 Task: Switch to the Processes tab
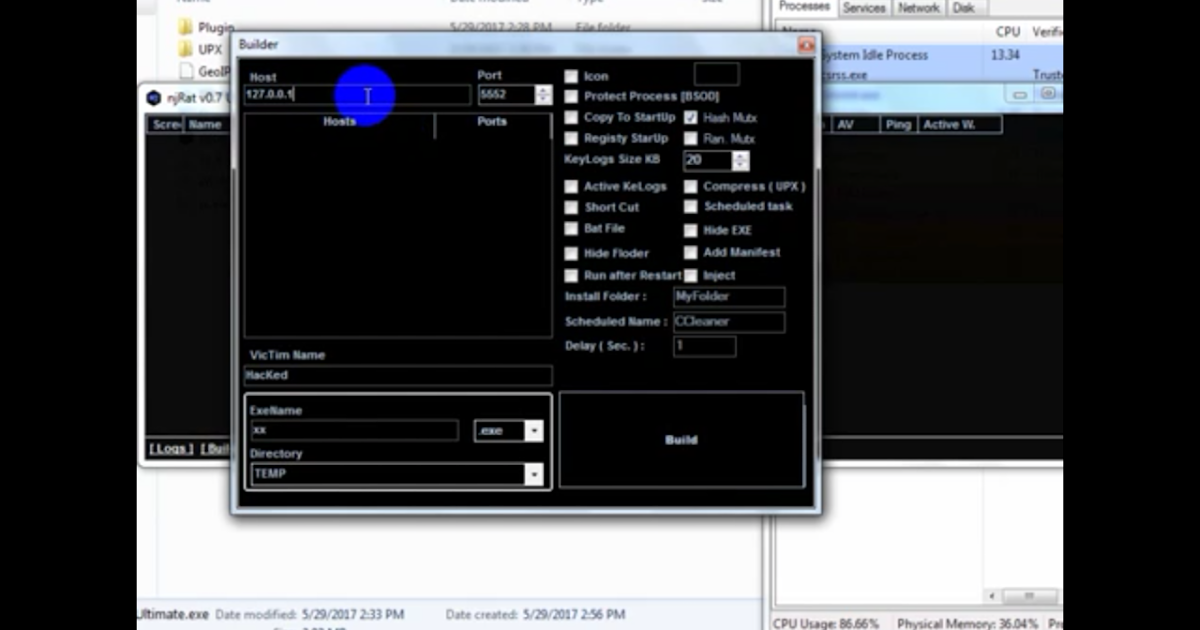coord(805,7)
